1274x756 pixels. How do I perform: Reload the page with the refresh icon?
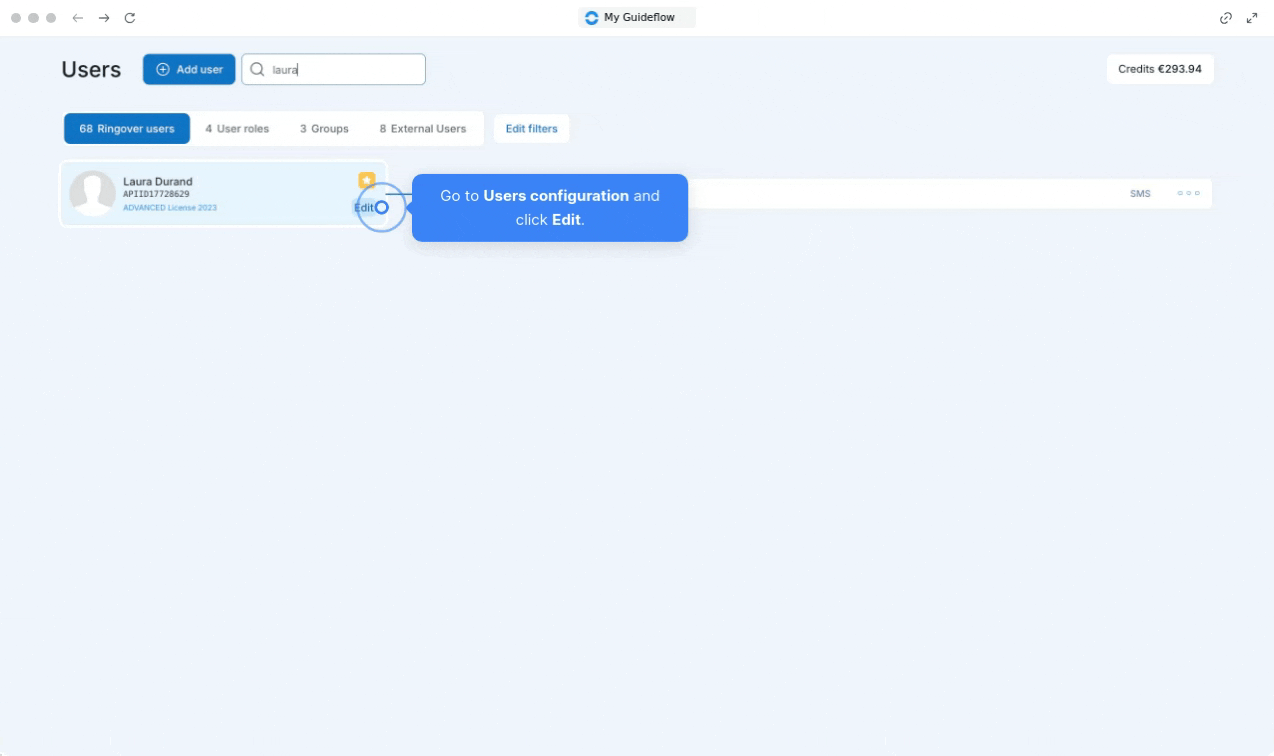(130, 18)
